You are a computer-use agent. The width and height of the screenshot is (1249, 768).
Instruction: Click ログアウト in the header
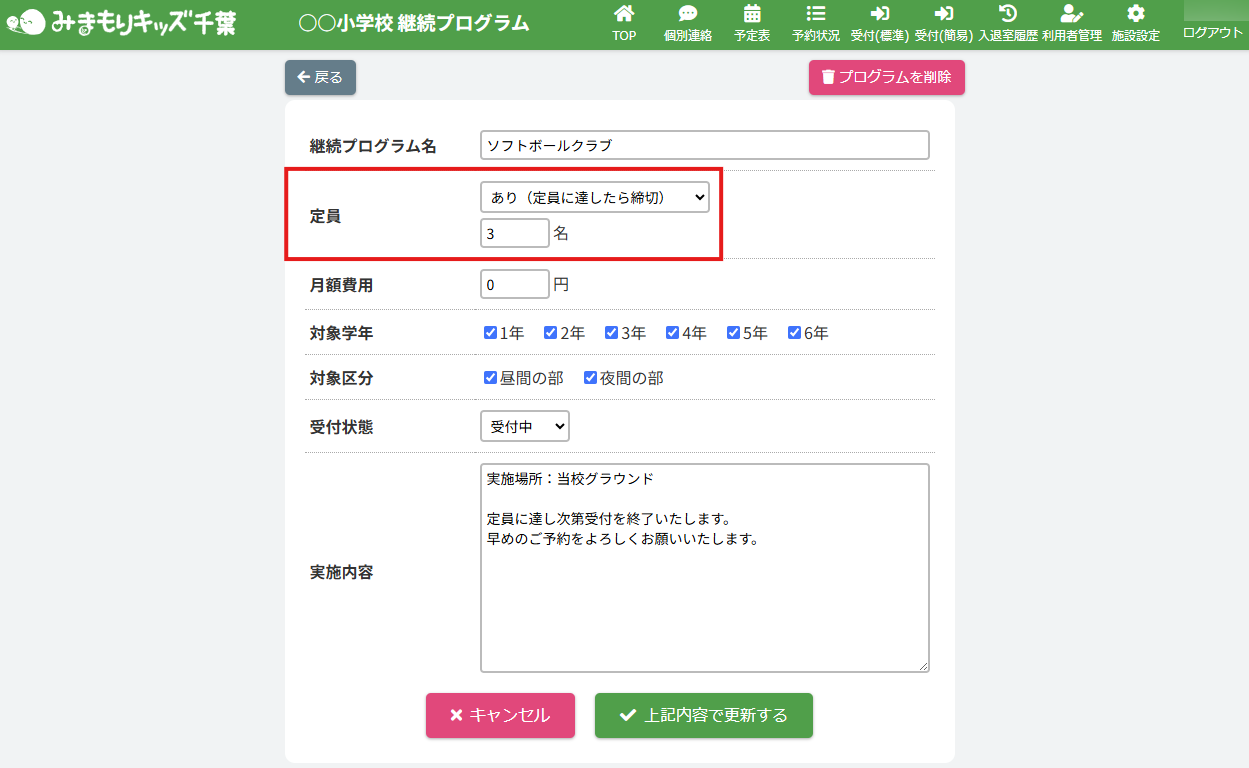point(1212,32)
